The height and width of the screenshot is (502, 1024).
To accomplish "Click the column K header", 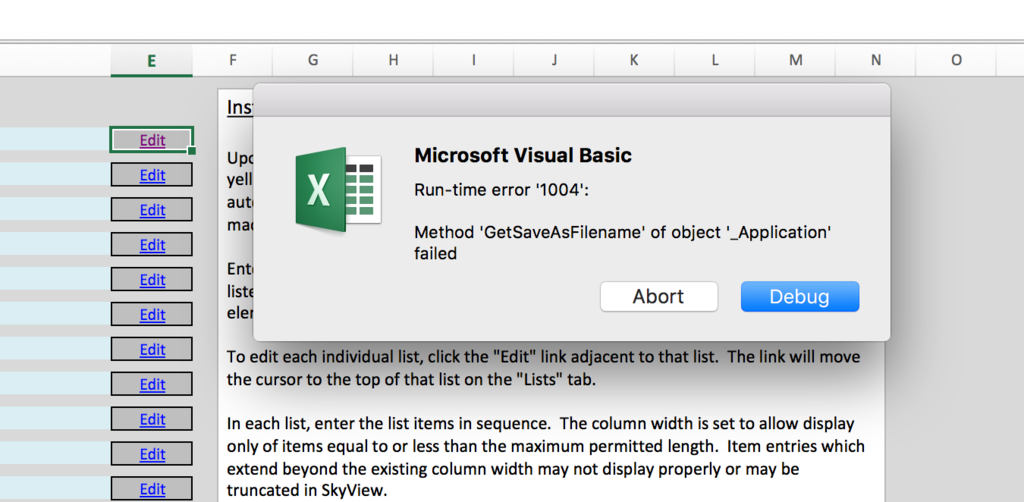I will (x=634, y=61).
